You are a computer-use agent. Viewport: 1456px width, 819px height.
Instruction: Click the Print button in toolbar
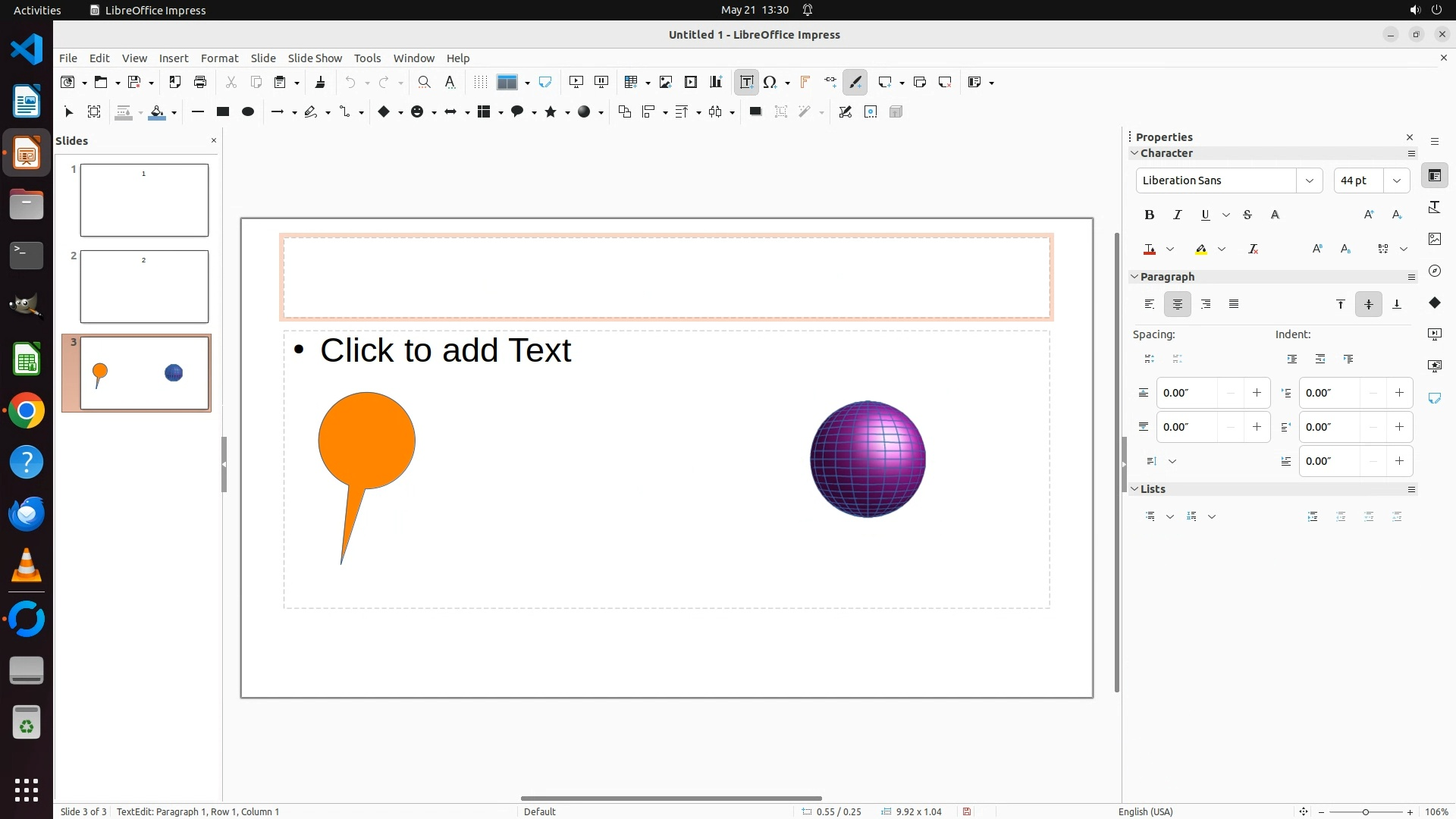point(200,82)
